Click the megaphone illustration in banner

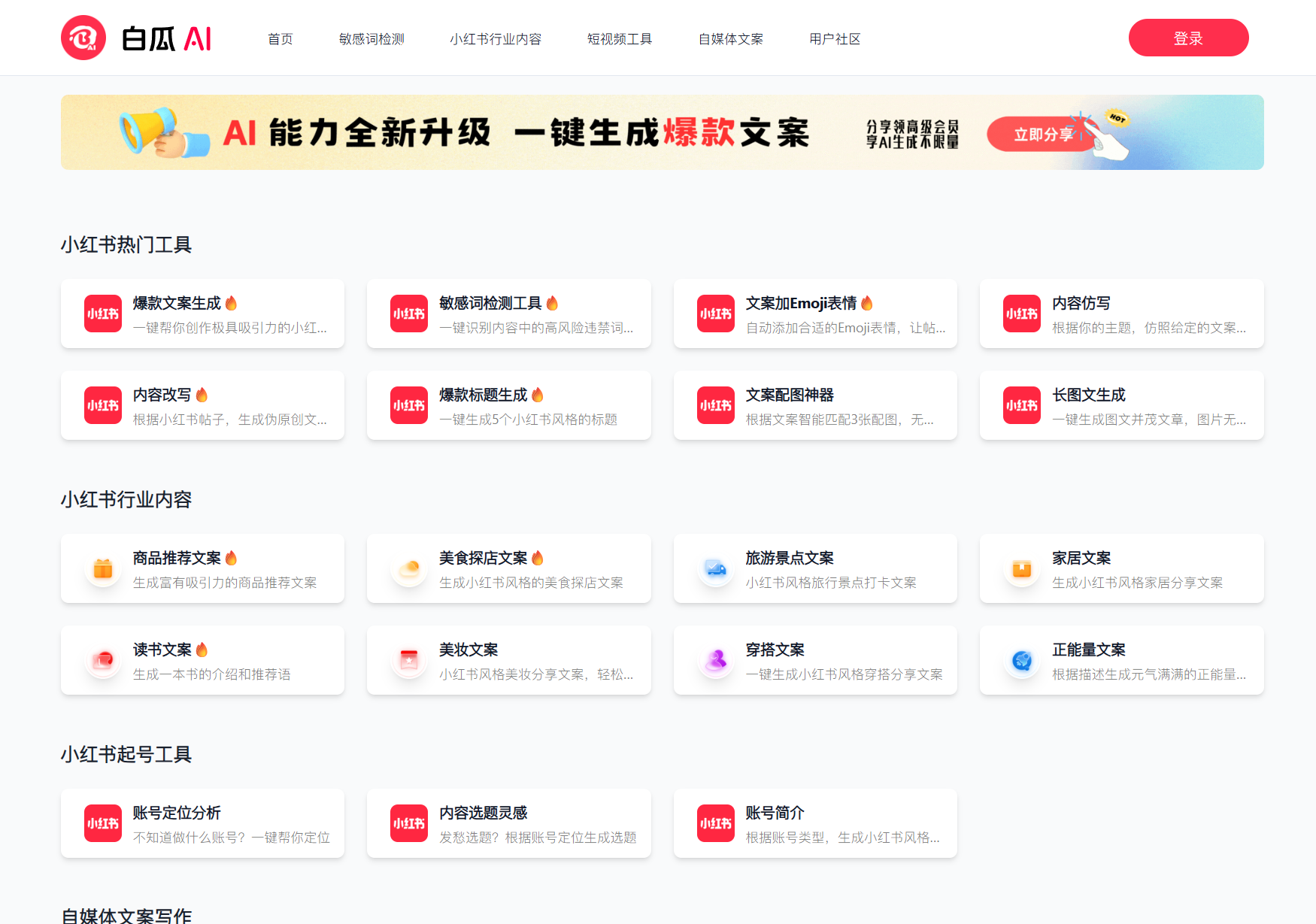point(164,132)
